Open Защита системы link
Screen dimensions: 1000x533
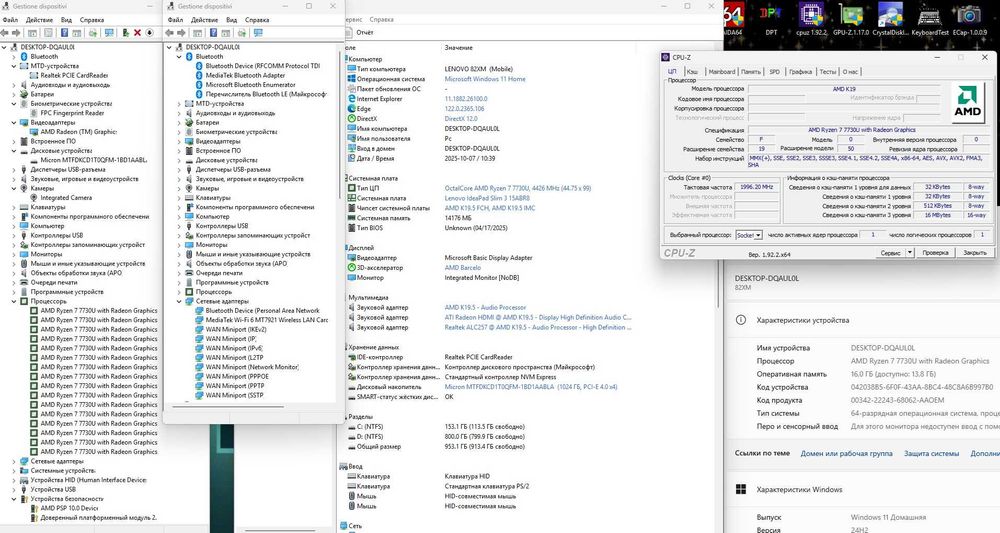[x=931, y=453]
